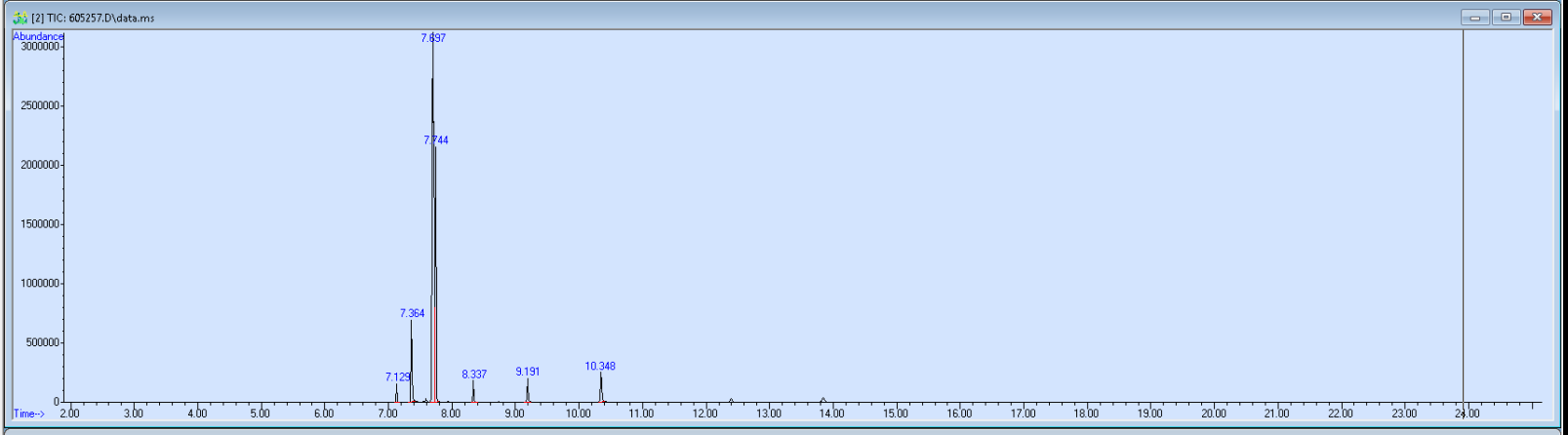Click the Abundance axis label
The height and width of the screenshot is (435, 1568).
click(38, 36)
